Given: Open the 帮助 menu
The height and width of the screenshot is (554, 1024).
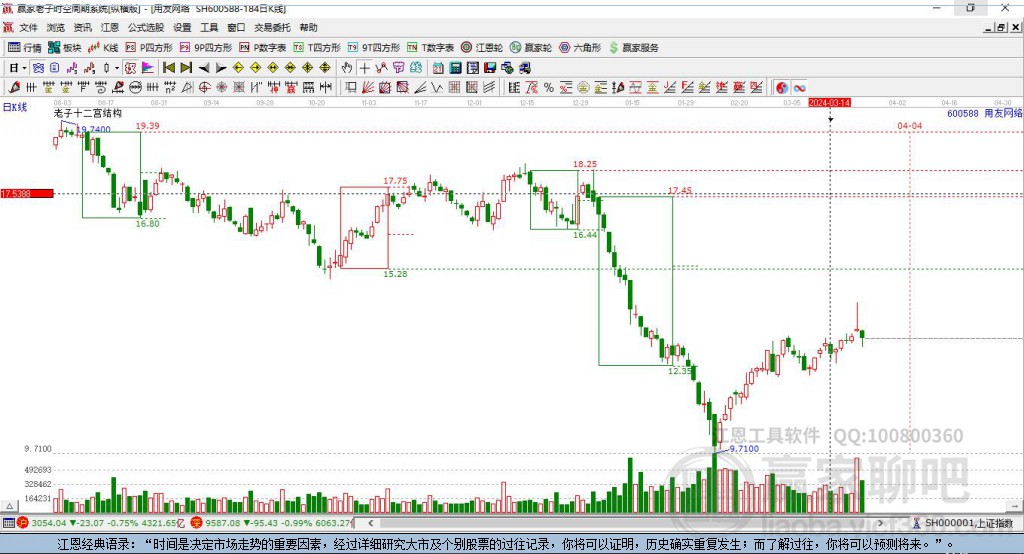Looking at the screenshot, I should 308,27.
